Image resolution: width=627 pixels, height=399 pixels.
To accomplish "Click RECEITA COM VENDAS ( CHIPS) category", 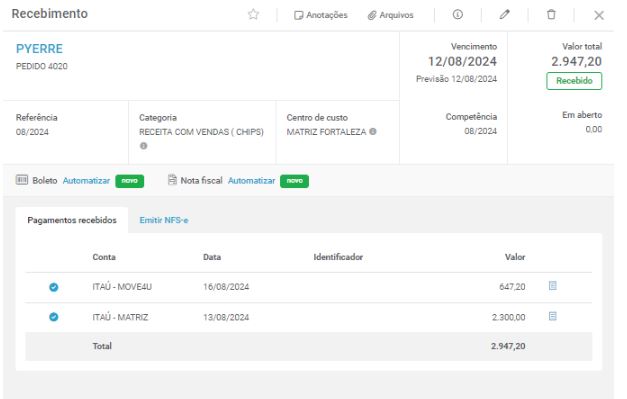I will tap(201, 132).
